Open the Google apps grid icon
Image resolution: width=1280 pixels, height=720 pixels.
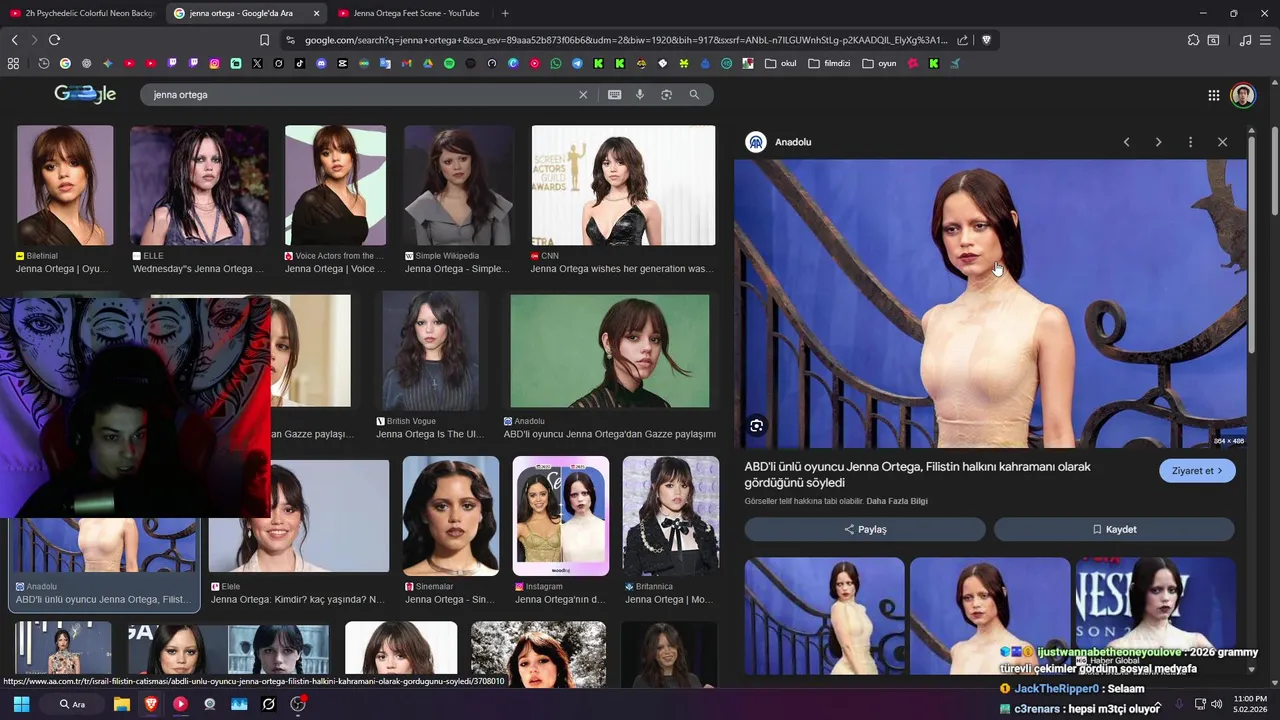[1213, 95]
